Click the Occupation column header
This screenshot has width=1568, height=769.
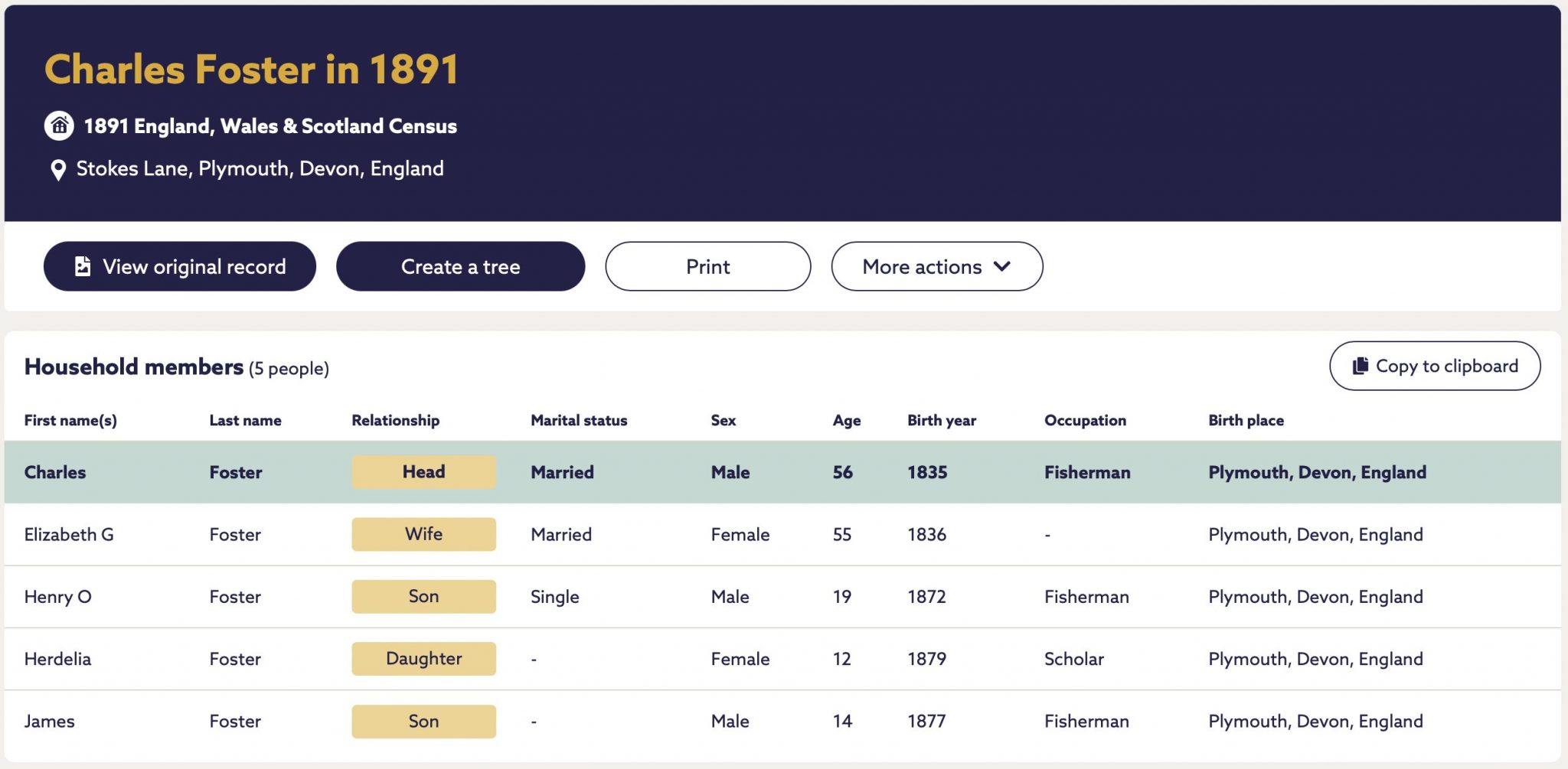pyautogui.click(x=1085, y=420)
